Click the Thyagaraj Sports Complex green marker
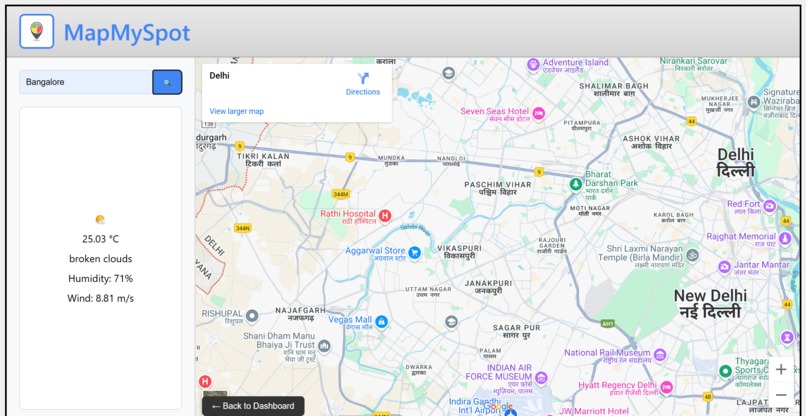806x416 pixels. [725, 371]
